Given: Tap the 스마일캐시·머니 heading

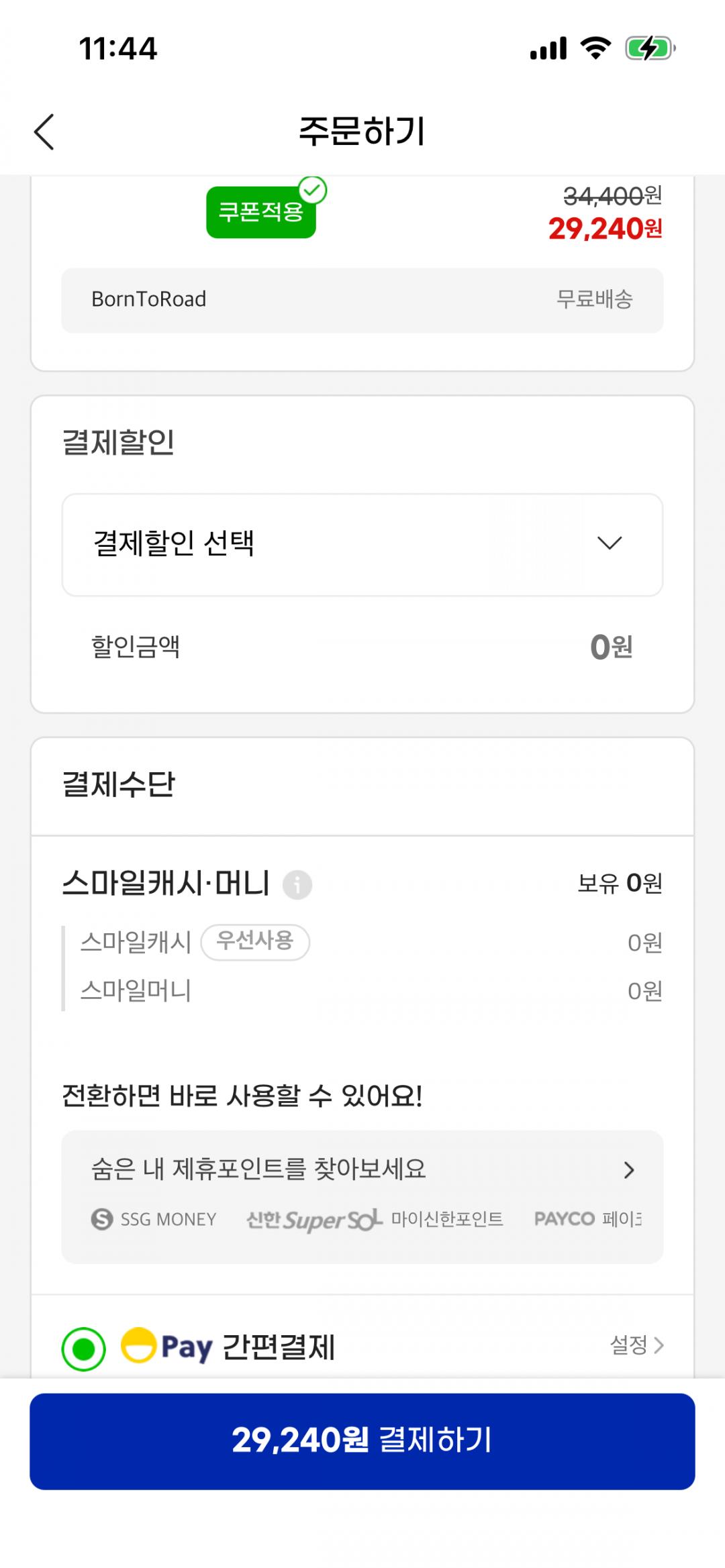Looking at the screenshot, I should pos(166,883).
